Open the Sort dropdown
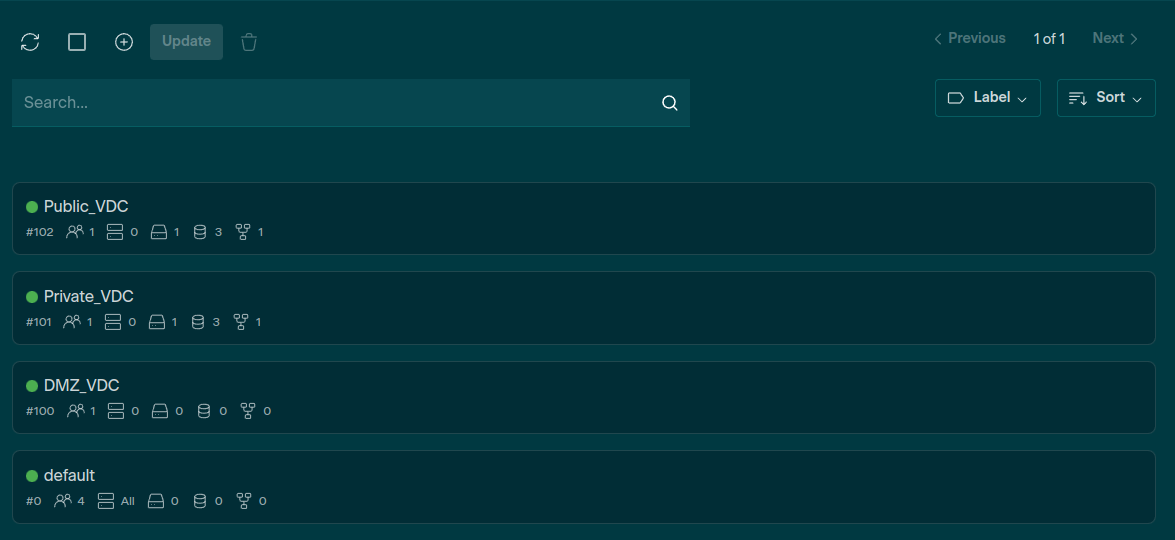 tap(1106, 98)
